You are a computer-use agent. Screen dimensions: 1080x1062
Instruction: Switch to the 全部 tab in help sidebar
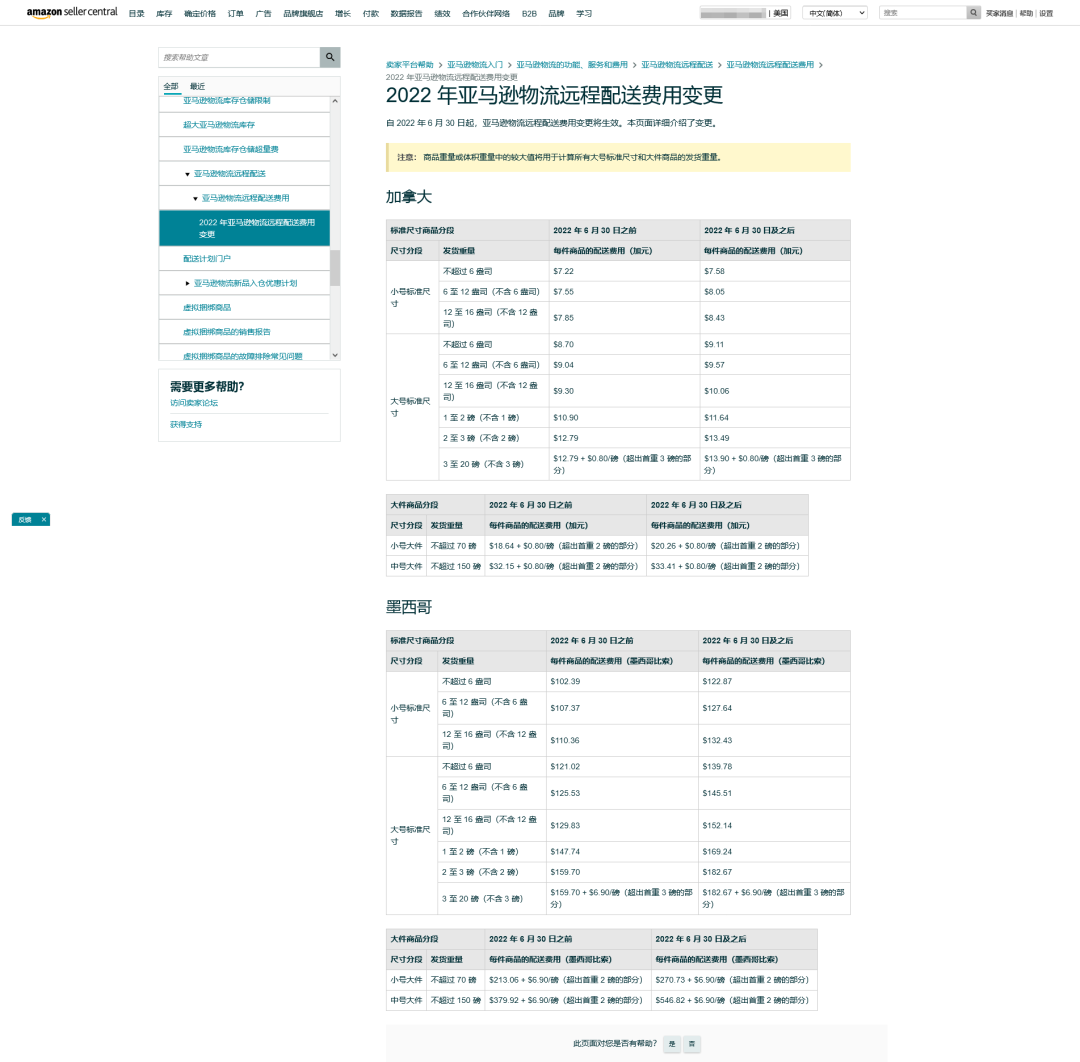point(171,86)
